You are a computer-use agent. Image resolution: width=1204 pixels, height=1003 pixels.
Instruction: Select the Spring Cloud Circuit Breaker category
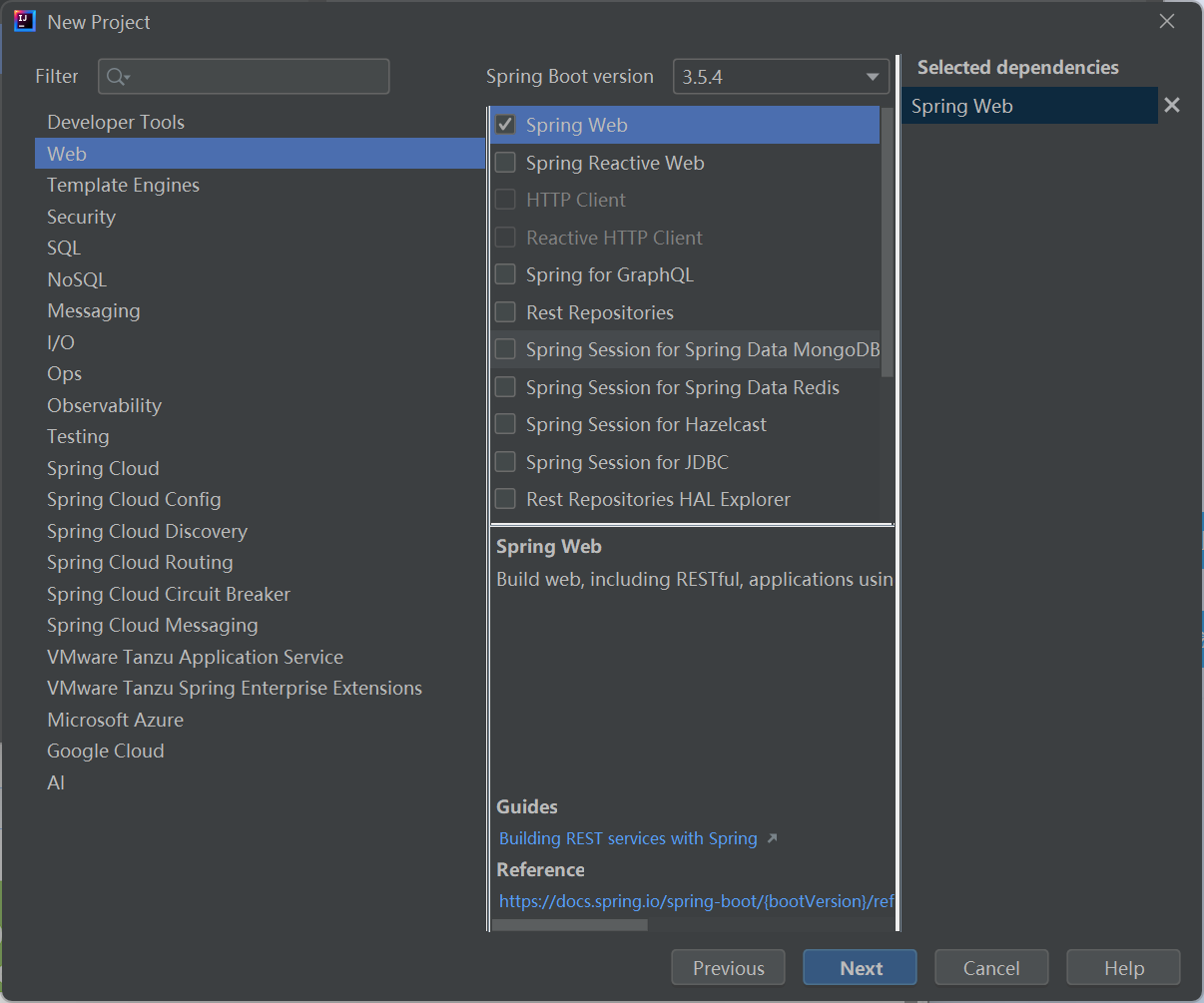(260, 594)
